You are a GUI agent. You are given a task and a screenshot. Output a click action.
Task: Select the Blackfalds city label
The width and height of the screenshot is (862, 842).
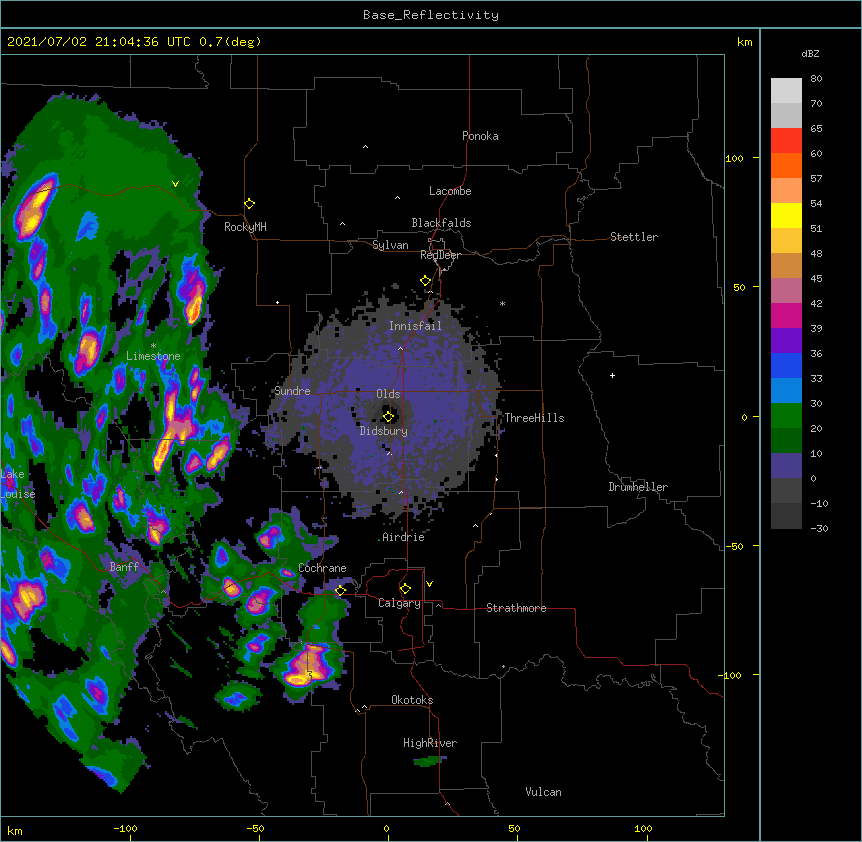coord(441,223)
